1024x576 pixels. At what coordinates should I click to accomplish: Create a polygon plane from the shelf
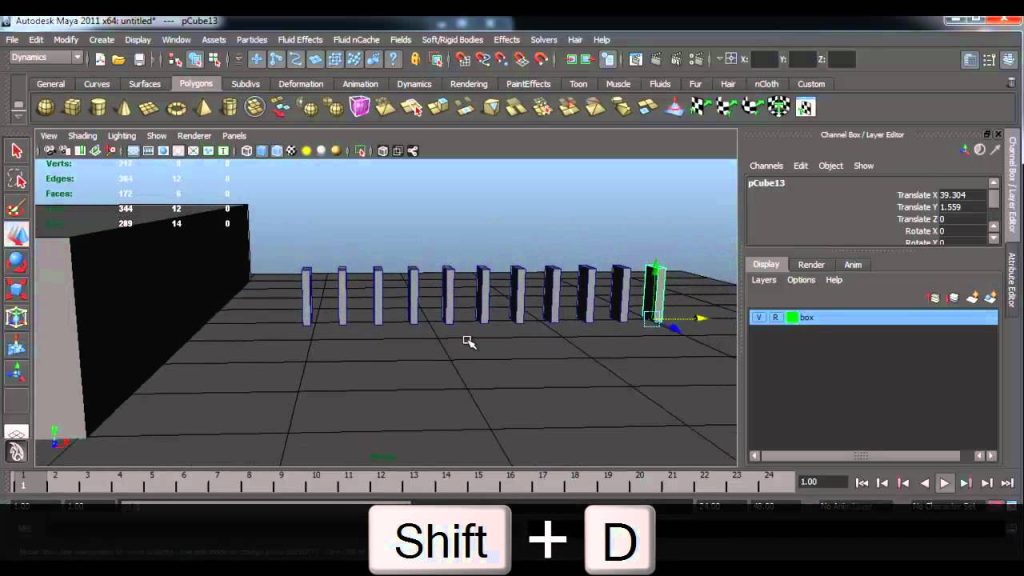pyautogui.click(x=150, y=107)
